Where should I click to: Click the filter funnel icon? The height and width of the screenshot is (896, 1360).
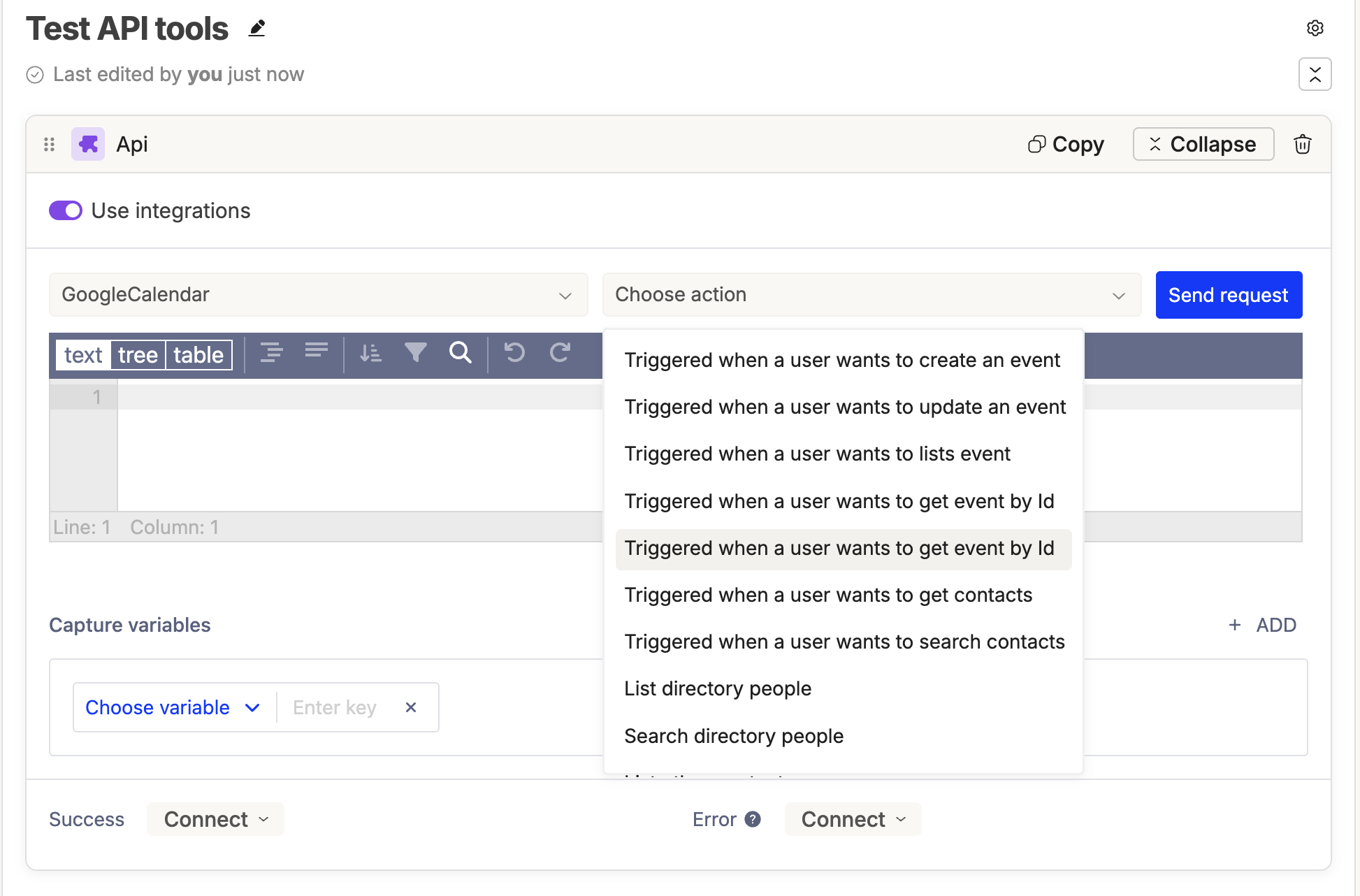tap(415, 352)
